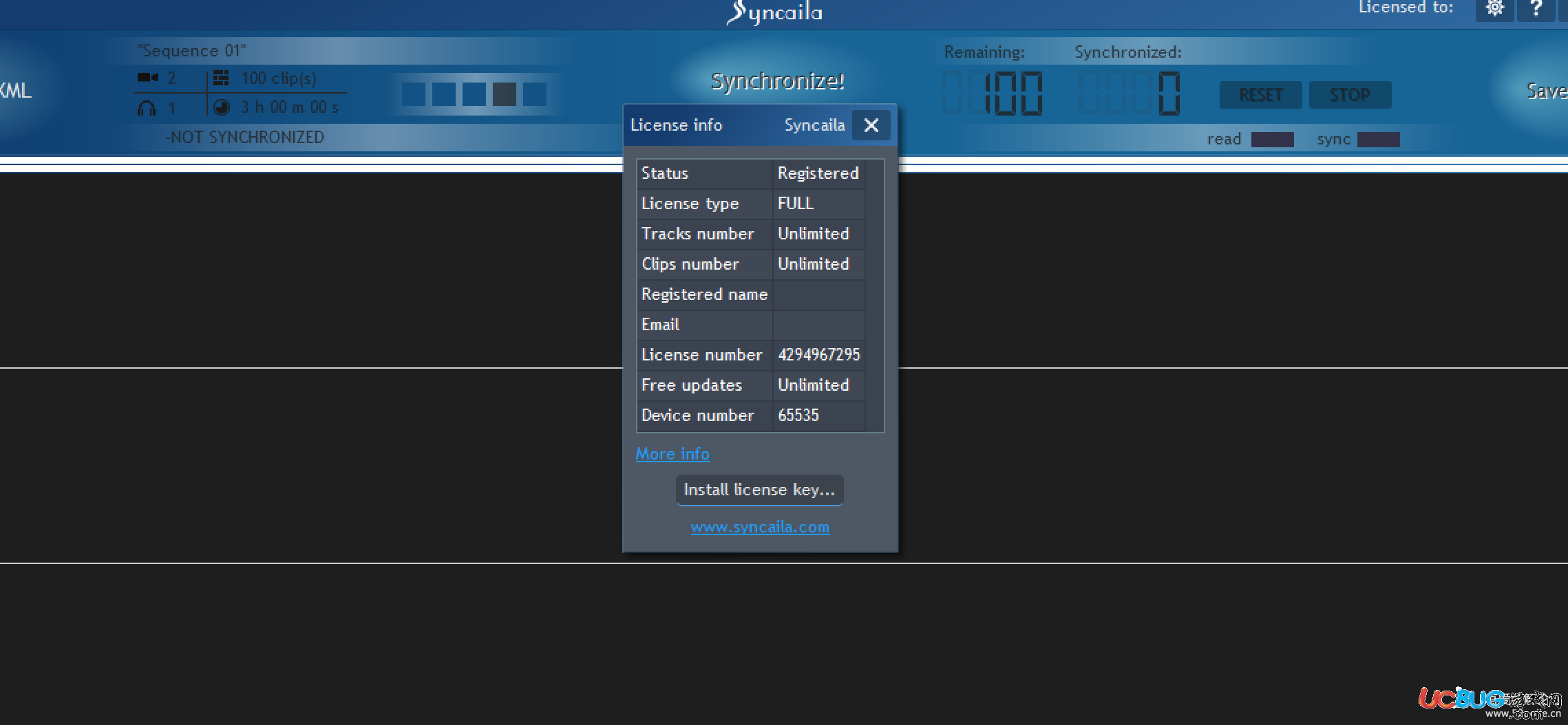
Task: Open the More info link
Action: (672, 454)
